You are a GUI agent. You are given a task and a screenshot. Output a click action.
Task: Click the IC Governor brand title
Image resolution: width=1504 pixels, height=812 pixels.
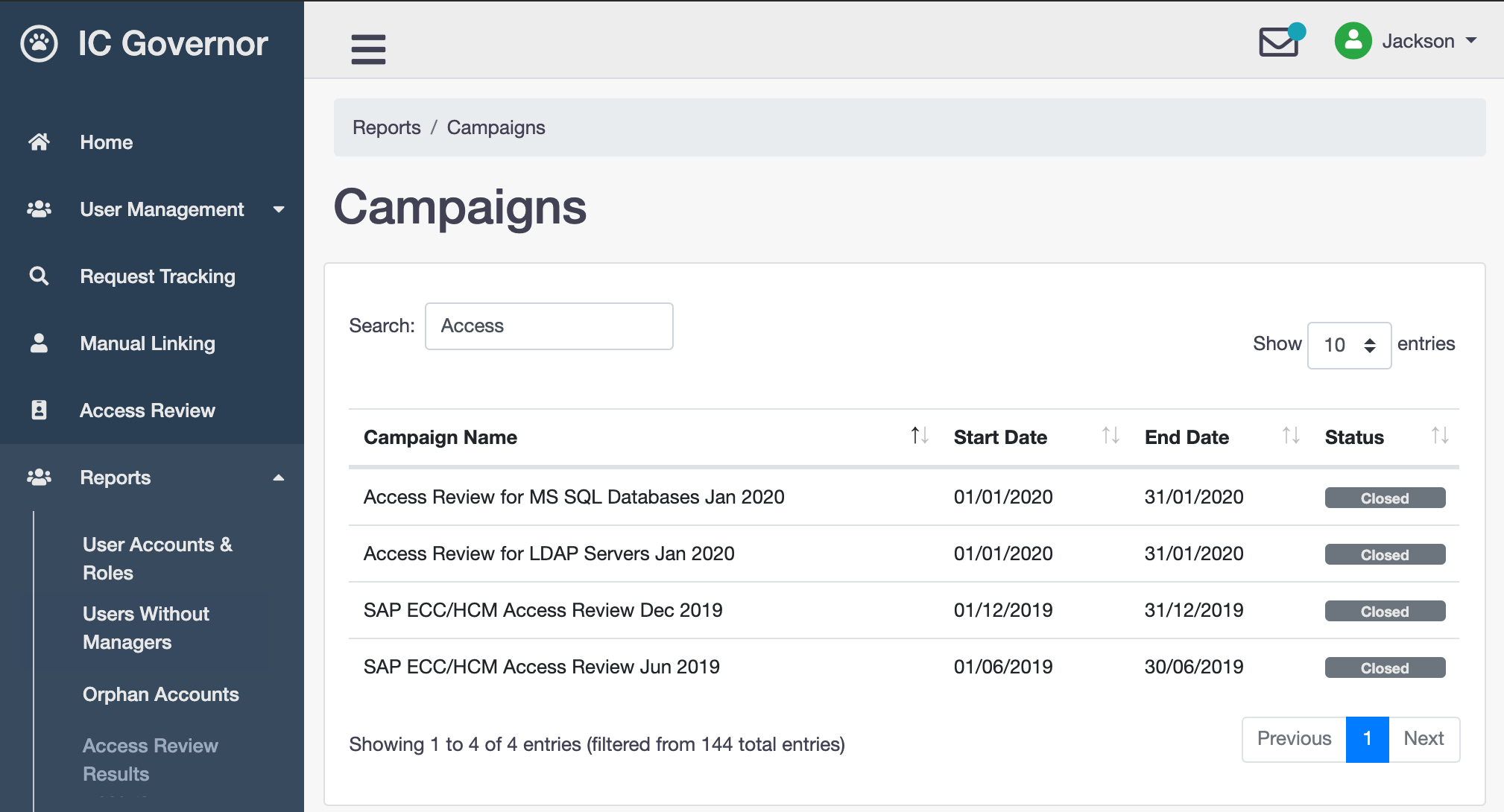click(173, 43)
